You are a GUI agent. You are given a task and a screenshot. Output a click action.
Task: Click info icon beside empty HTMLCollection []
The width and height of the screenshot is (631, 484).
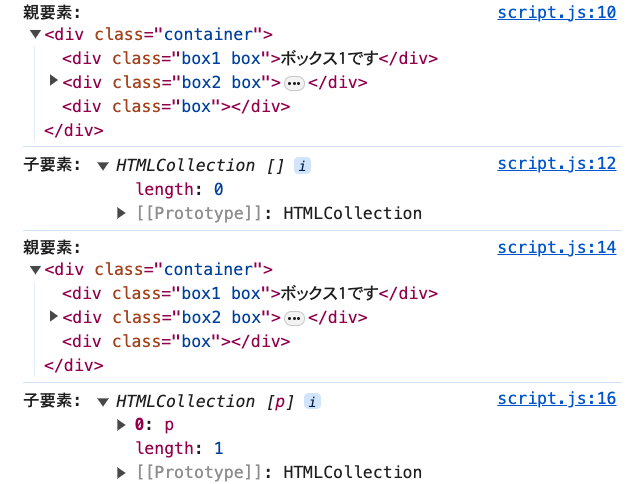tap(302, 165)
